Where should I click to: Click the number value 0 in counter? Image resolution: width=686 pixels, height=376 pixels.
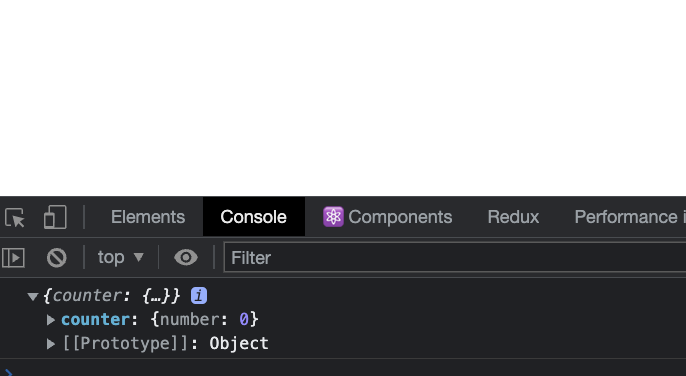coord(244,320)
